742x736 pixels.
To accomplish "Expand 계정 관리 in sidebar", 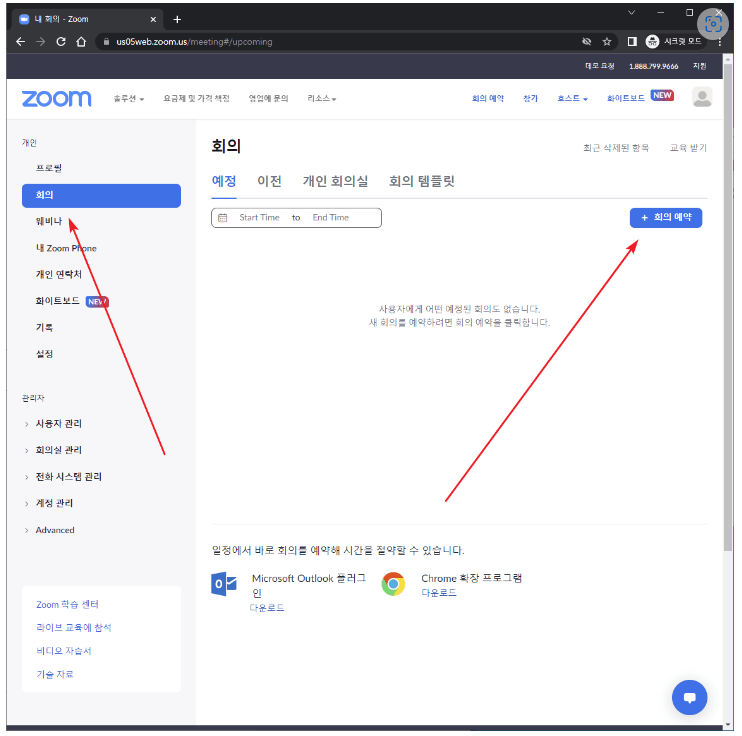I will click(54, 503).
